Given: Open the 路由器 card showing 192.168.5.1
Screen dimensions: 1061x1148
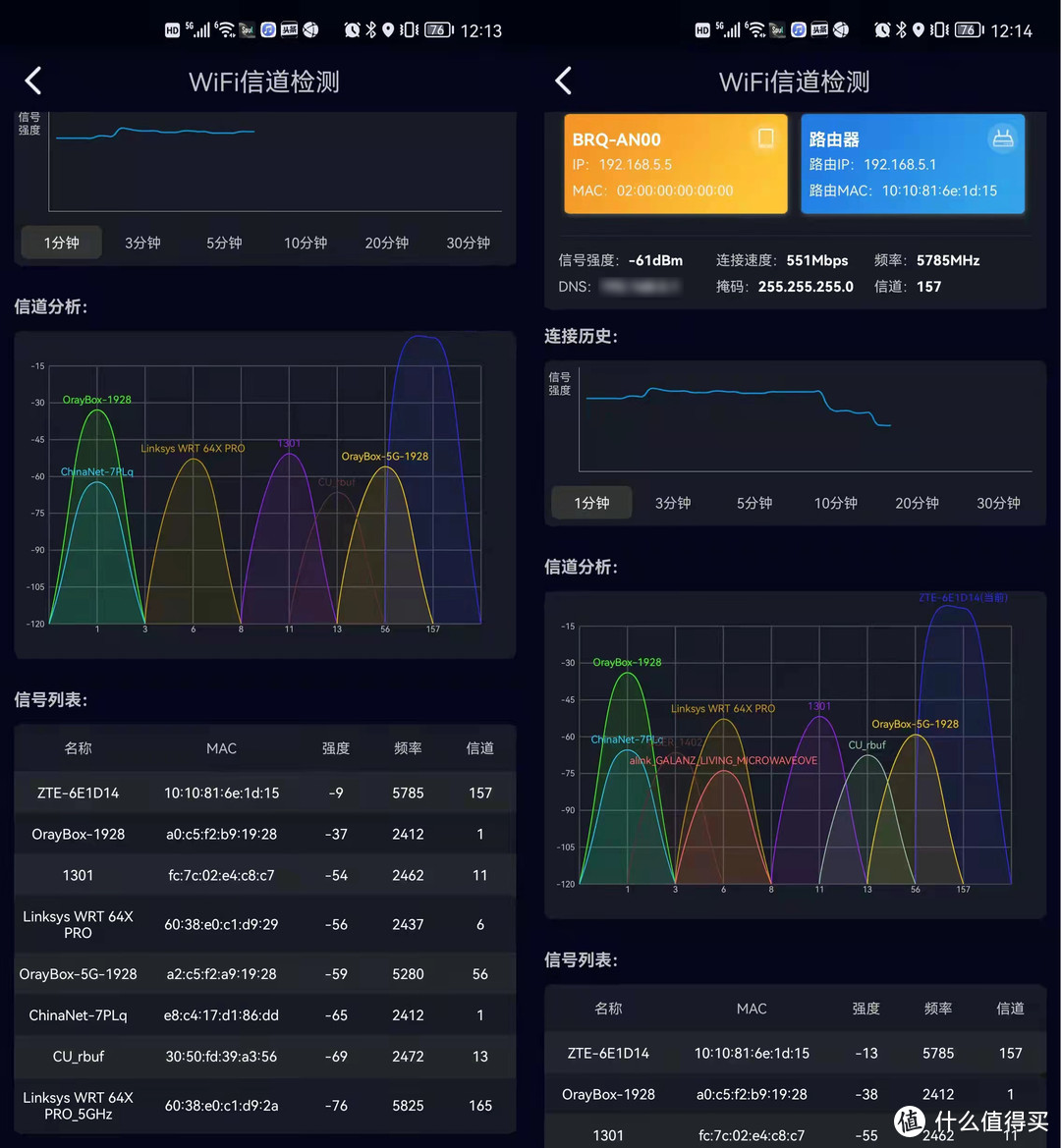Looking at the screenshot, I should pos(913,164).
